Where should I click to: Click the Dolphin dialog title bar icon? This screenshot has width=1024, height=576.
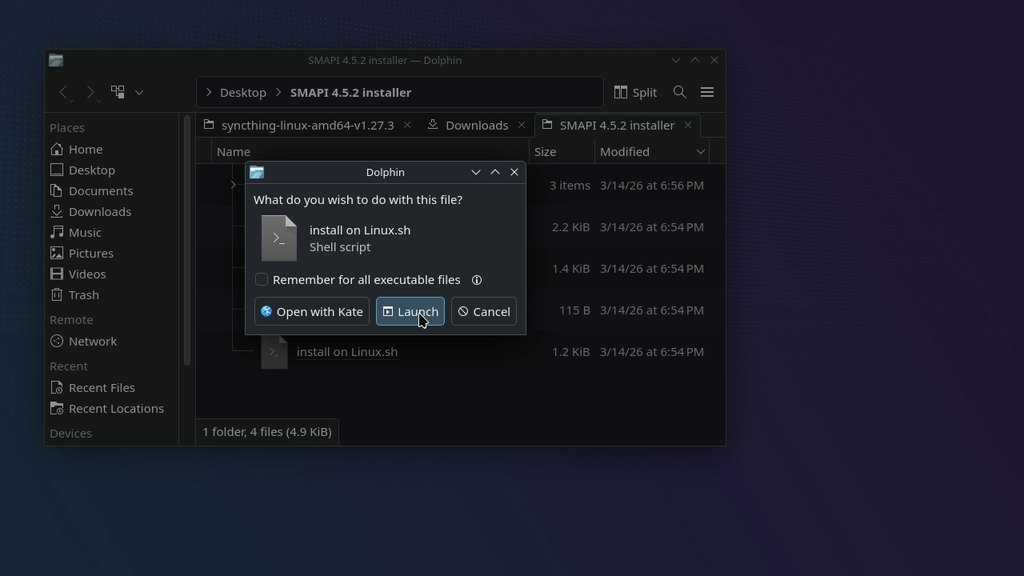(257, 172)
